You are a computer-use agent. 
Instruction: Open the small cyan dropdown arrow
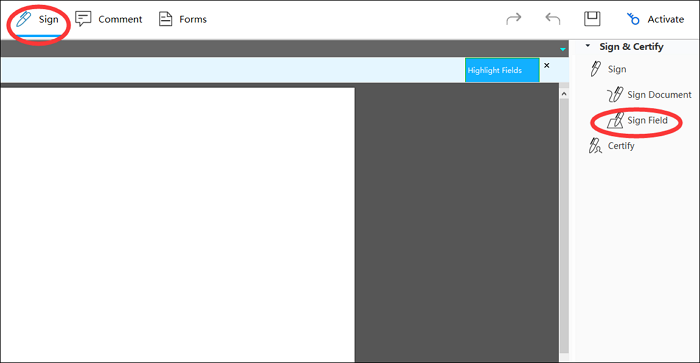[x=563, y=49]
